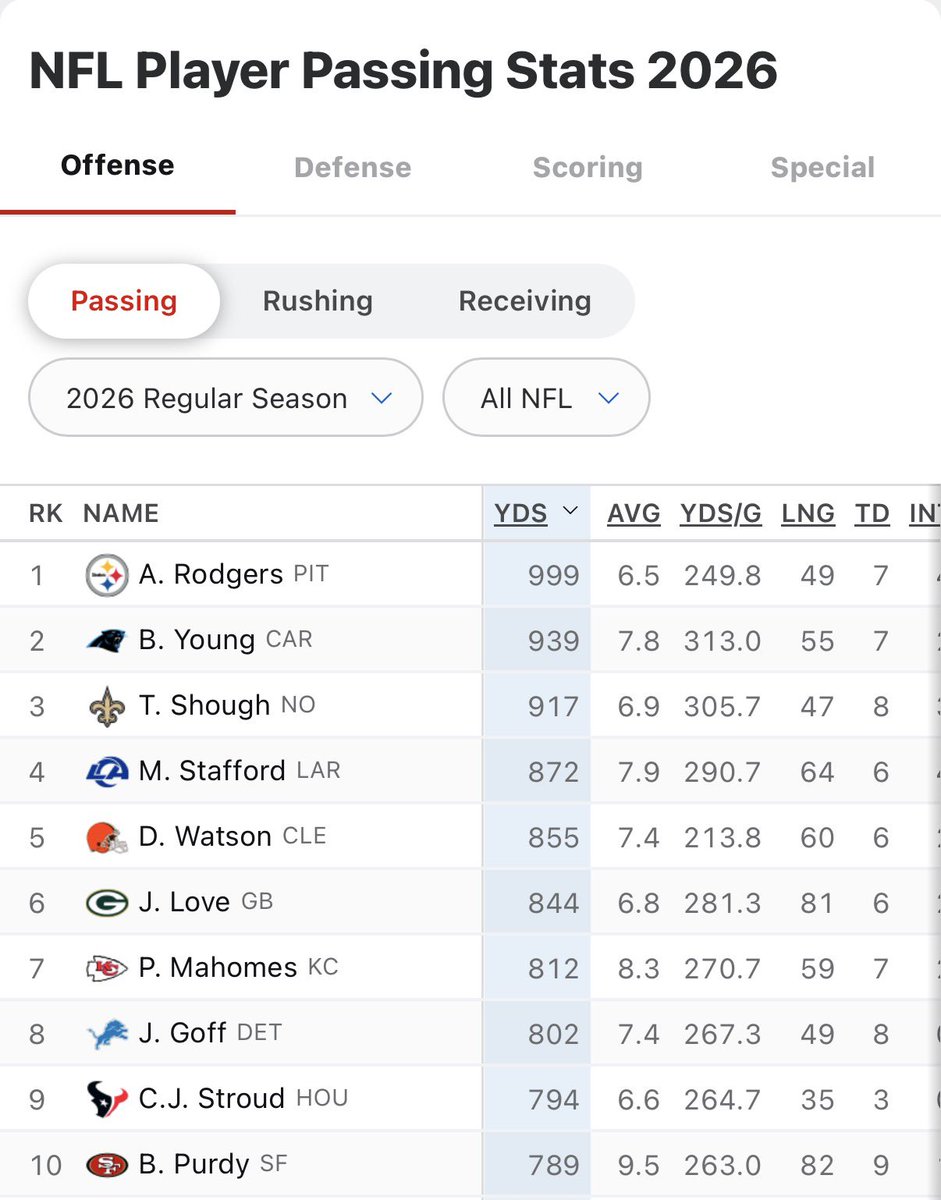
Task: Open the Special tab
Action: click(823, 167)
